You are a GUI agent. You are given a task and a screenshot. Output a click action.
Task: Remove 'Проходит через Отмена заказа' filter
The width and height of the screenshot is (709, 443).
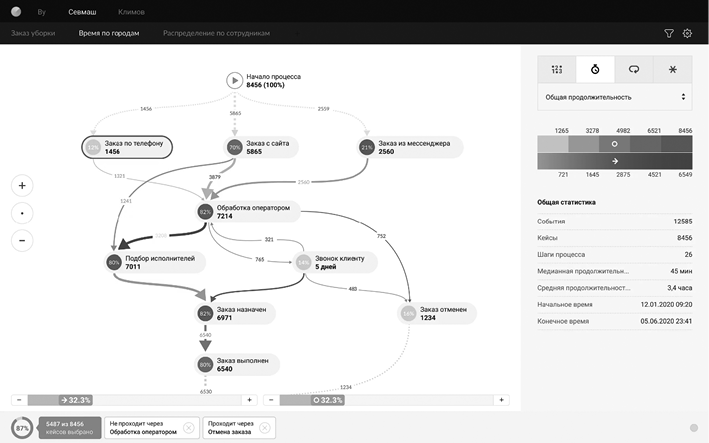(x=264, y=428)
